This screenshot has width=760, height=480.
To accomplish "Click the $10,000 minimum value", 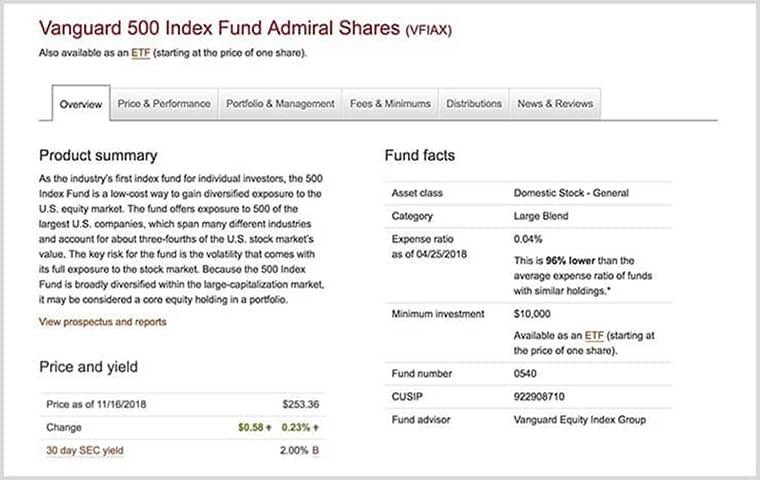I will tap(532, 314).
